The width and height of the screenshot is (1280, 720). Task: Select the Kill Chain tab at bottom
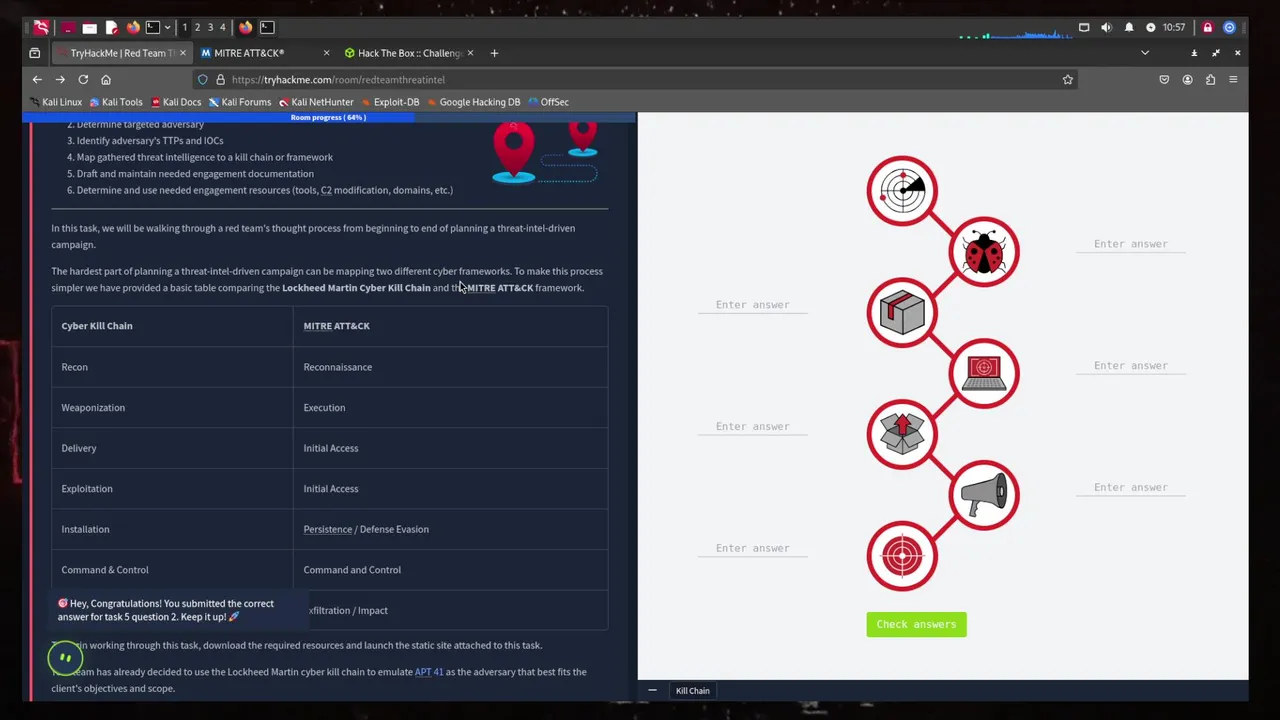click(x=692, y=691)
